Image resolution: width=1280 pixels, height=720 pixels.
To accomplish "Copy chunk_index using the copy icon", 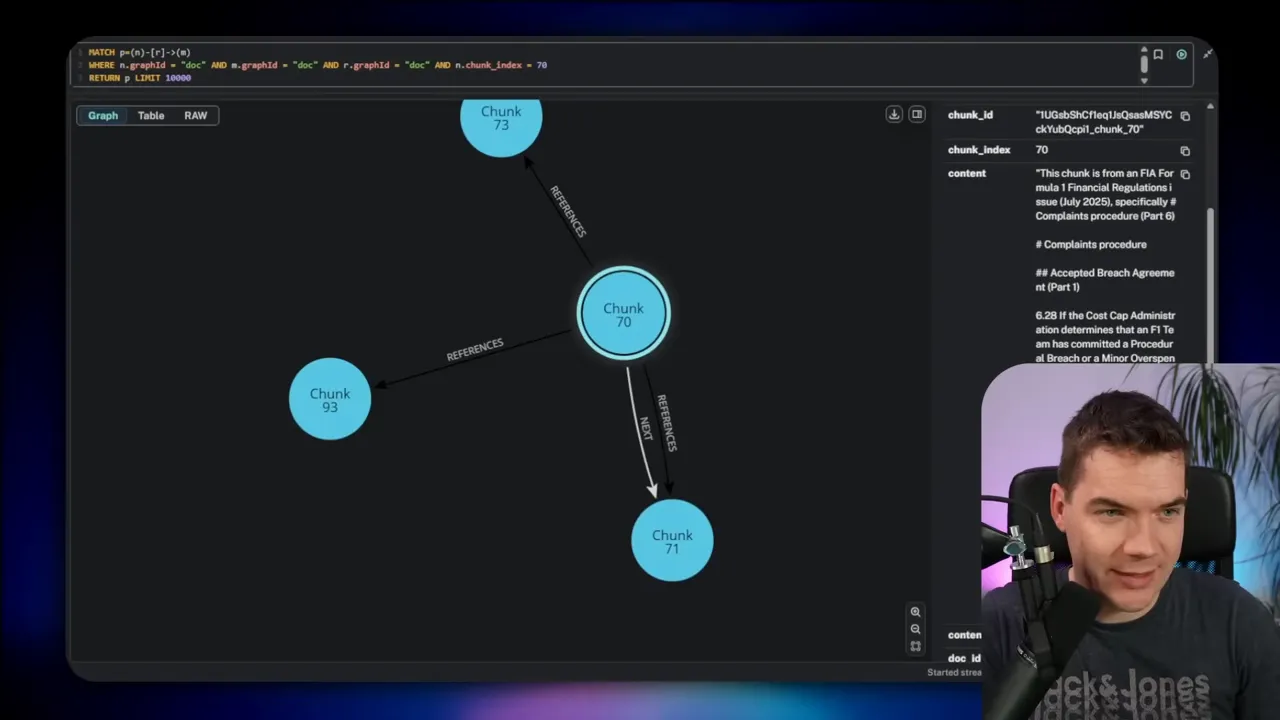I will pos(1185,150).
